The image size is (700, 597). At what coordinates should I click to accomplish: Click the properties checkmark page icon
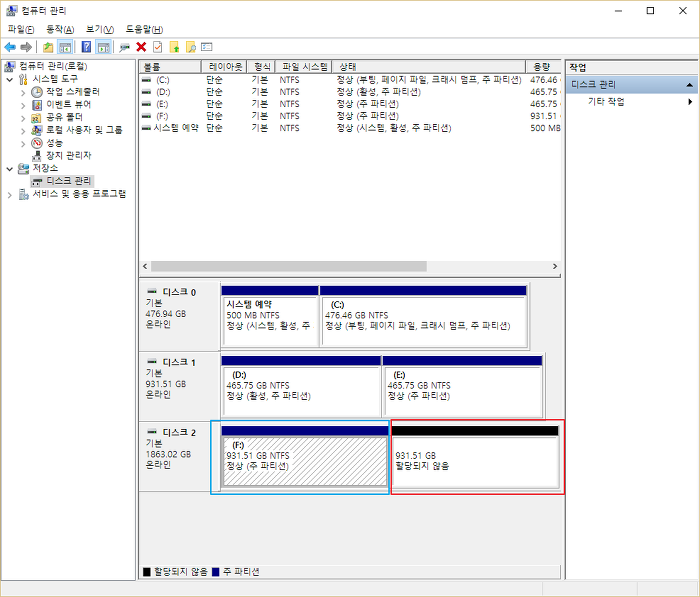click(x=158, y=47)
